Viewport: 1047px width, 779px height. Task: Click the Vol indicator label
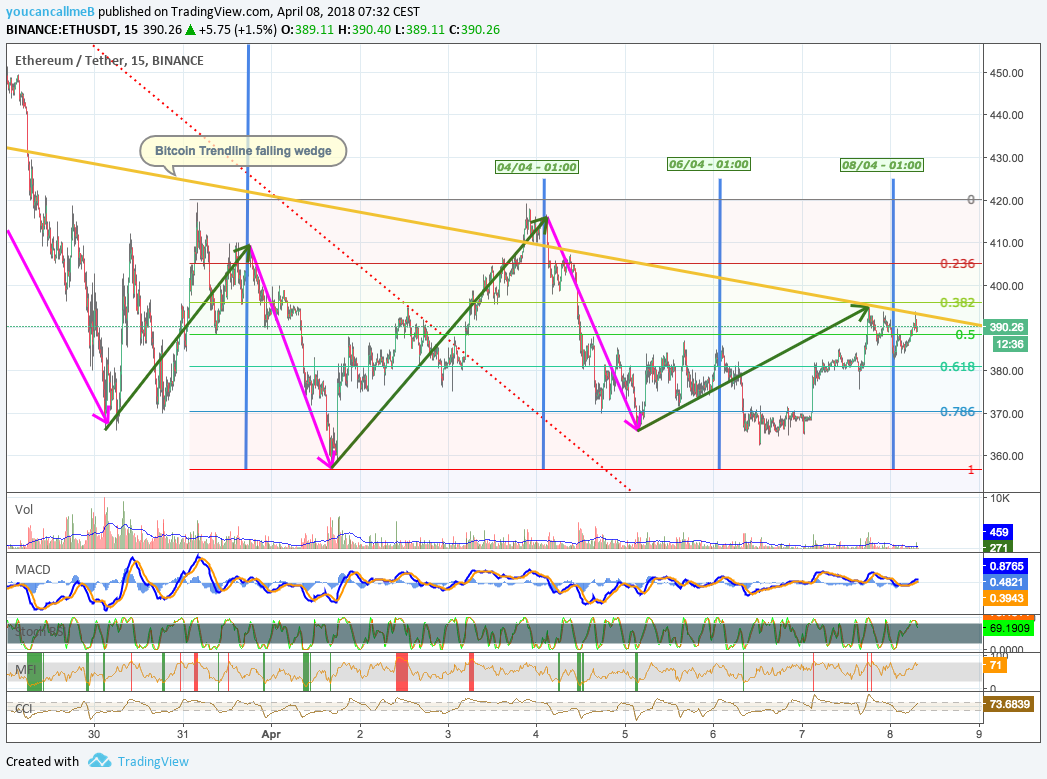pos(23,510)
